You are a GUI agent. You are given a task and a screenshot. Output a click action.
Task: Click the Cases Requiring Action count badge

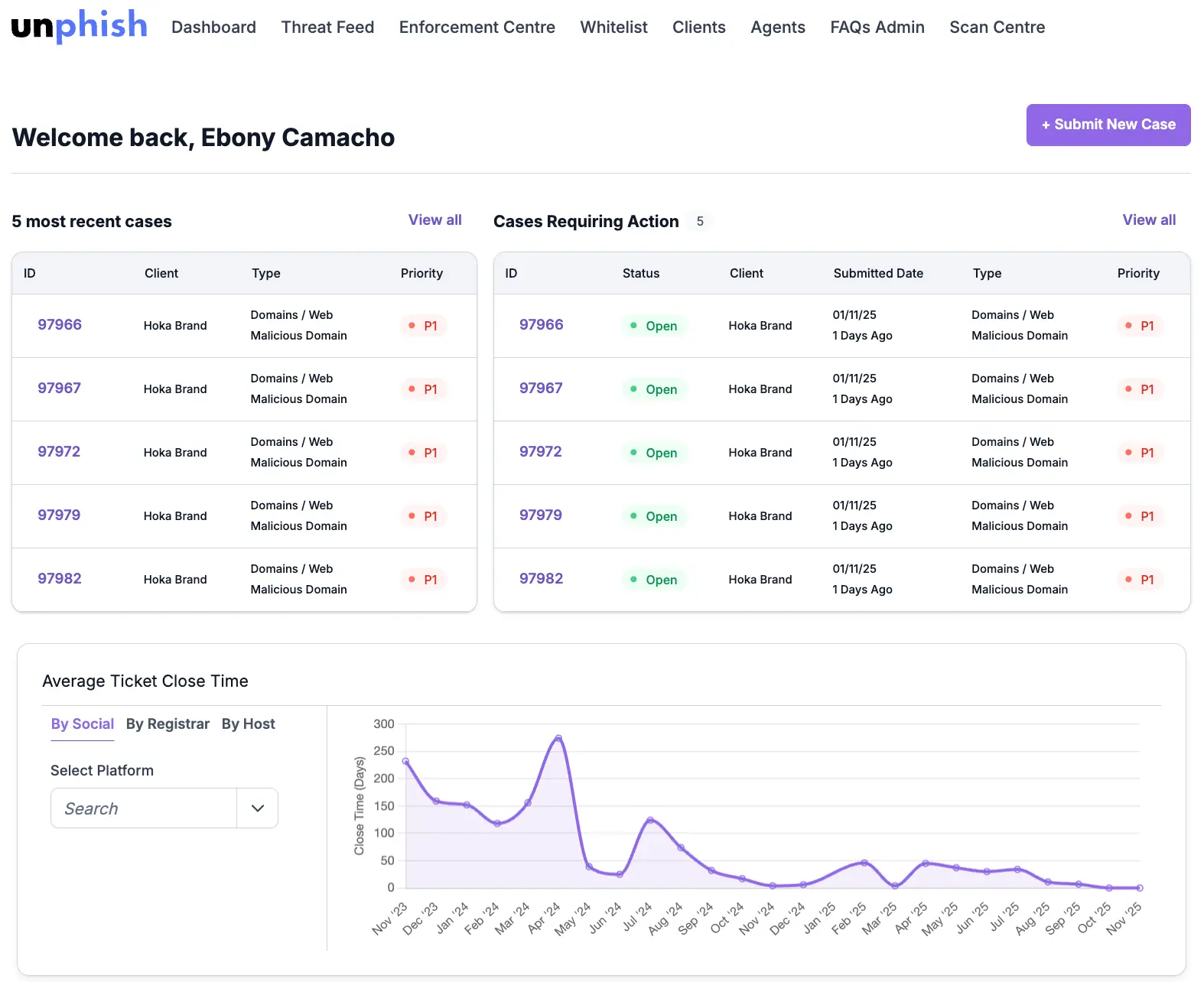tap(699, 222)
